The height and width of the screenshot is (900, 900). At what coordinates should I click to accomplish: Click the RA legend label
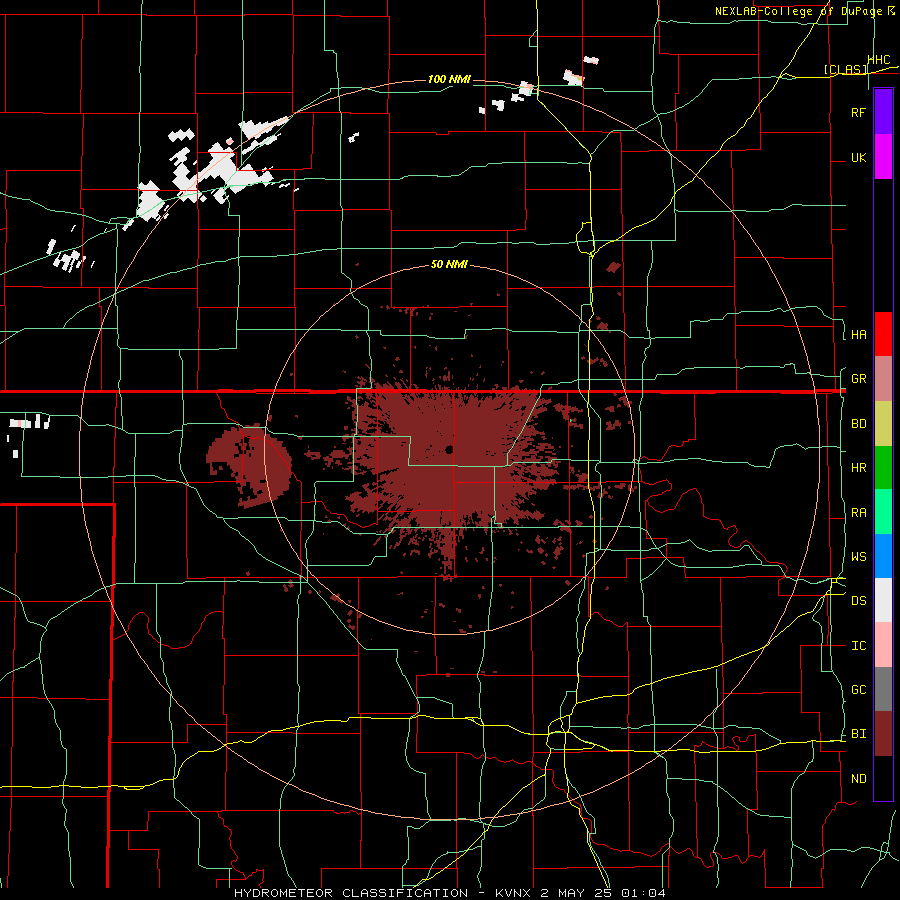click(x=858, y=513)
